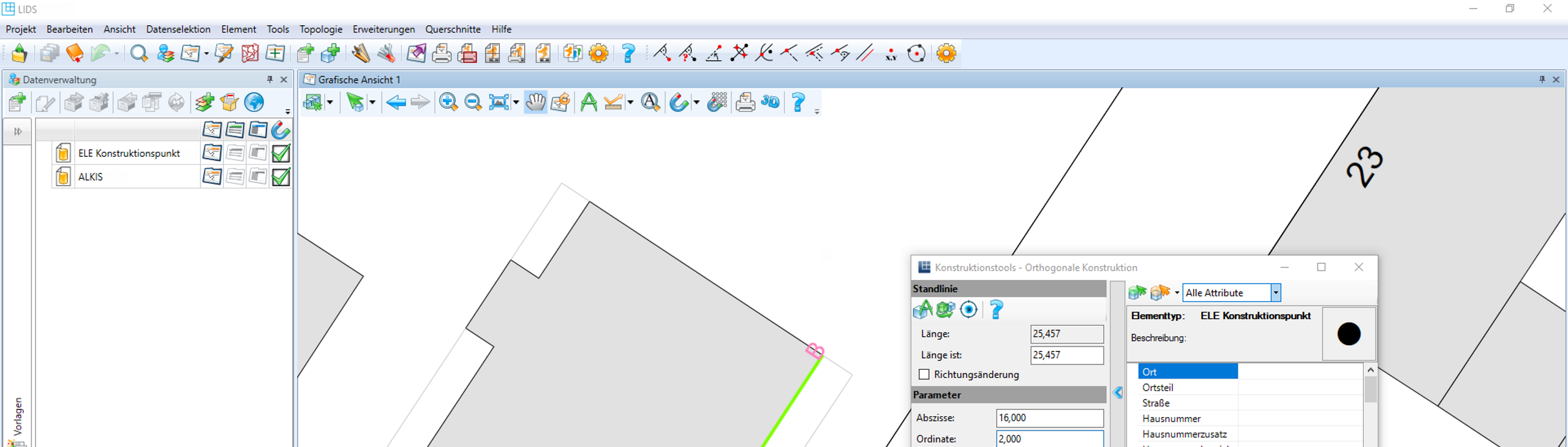The height and width of the screenshot is (447, 1568).
Task: Toggle ALKIS green visibility checkbox
Action: pyautogui.click(x=281, y=177)
